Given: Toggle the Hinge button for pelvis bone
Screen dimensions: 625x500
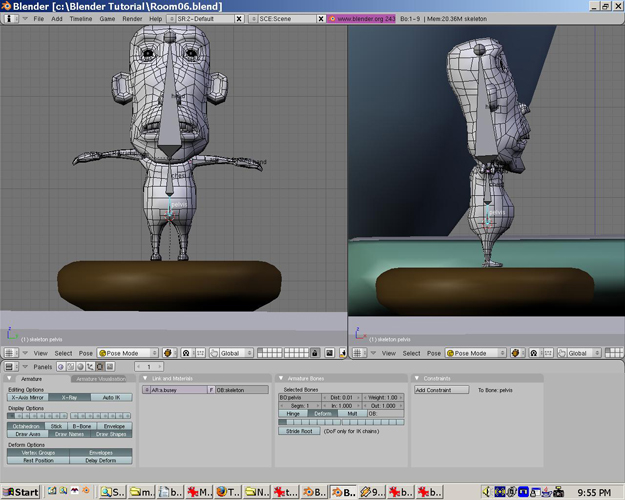Looking at the screenshot, I should [293, 413].
